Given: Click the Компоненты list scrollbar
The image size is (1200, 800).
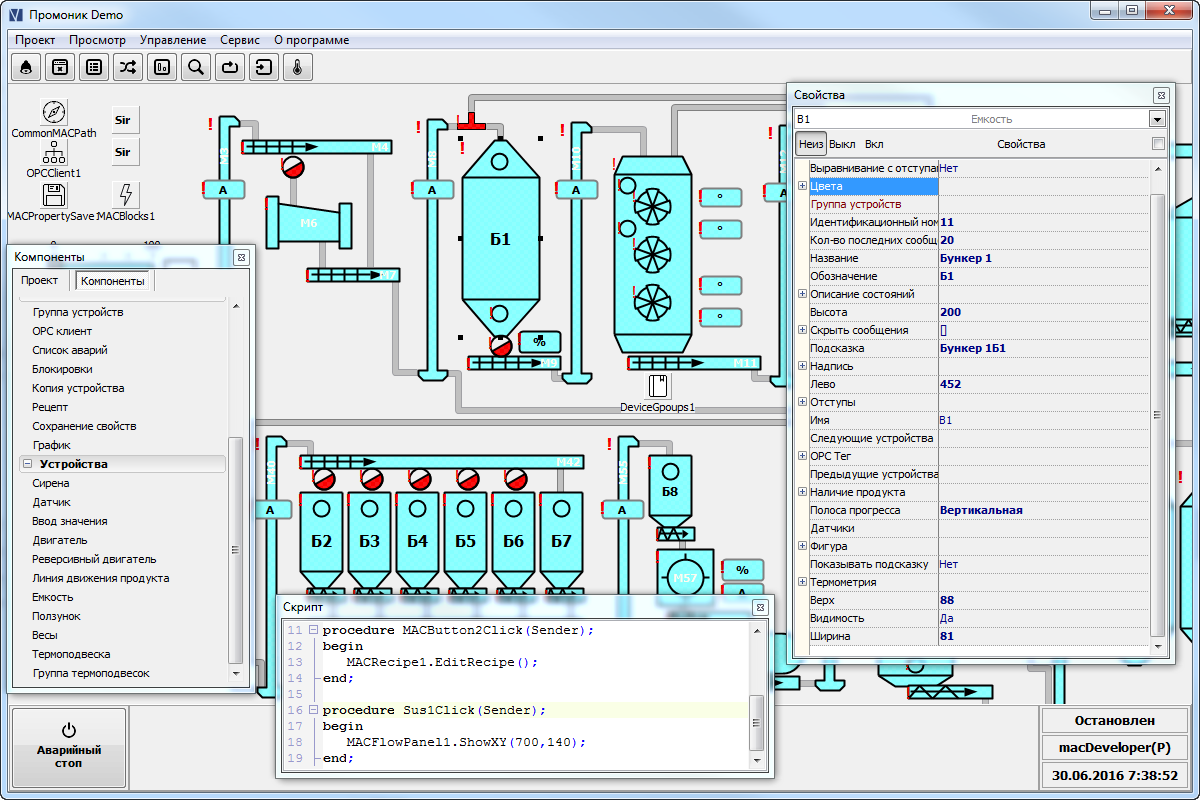Looking at the screenshot, I should point(236,490).
